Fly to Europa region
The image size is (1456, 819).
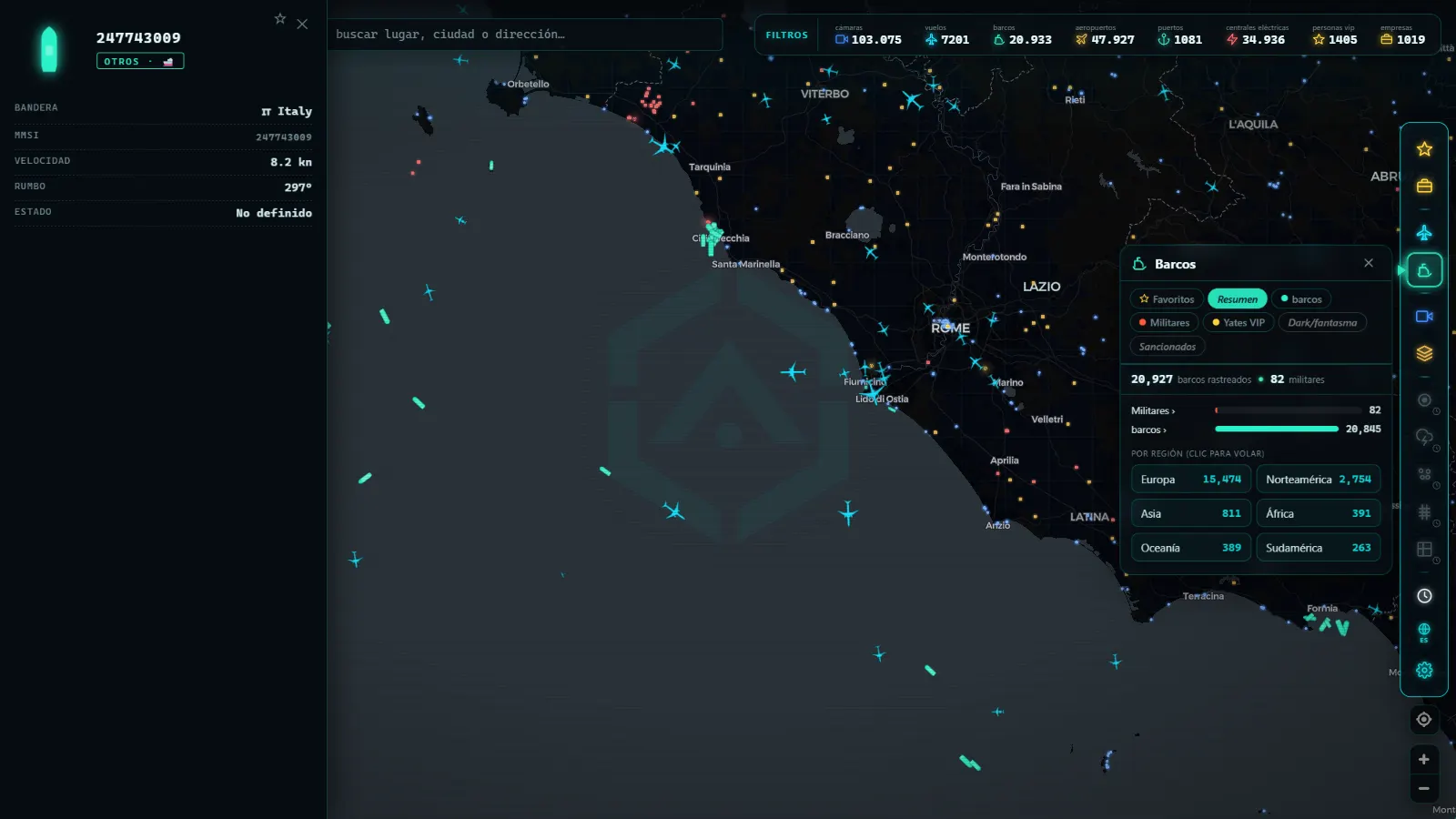point(1190,480)
